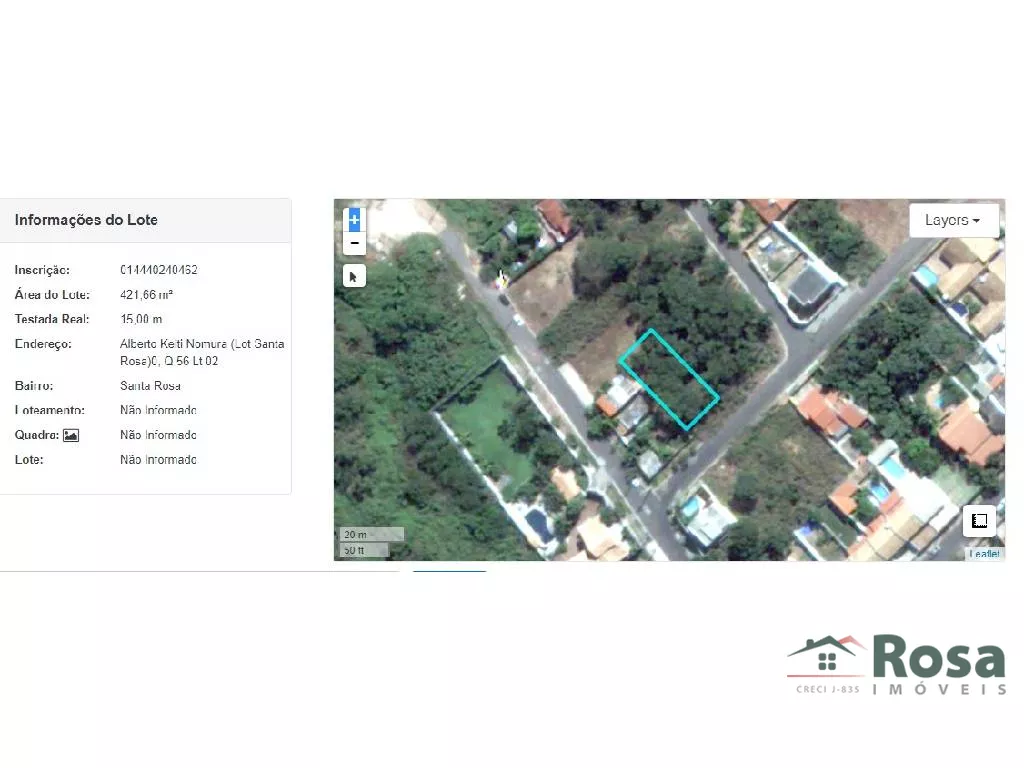Click the blue bar below the map
This screenshot has width=1024, height=768.
(450, 571)
